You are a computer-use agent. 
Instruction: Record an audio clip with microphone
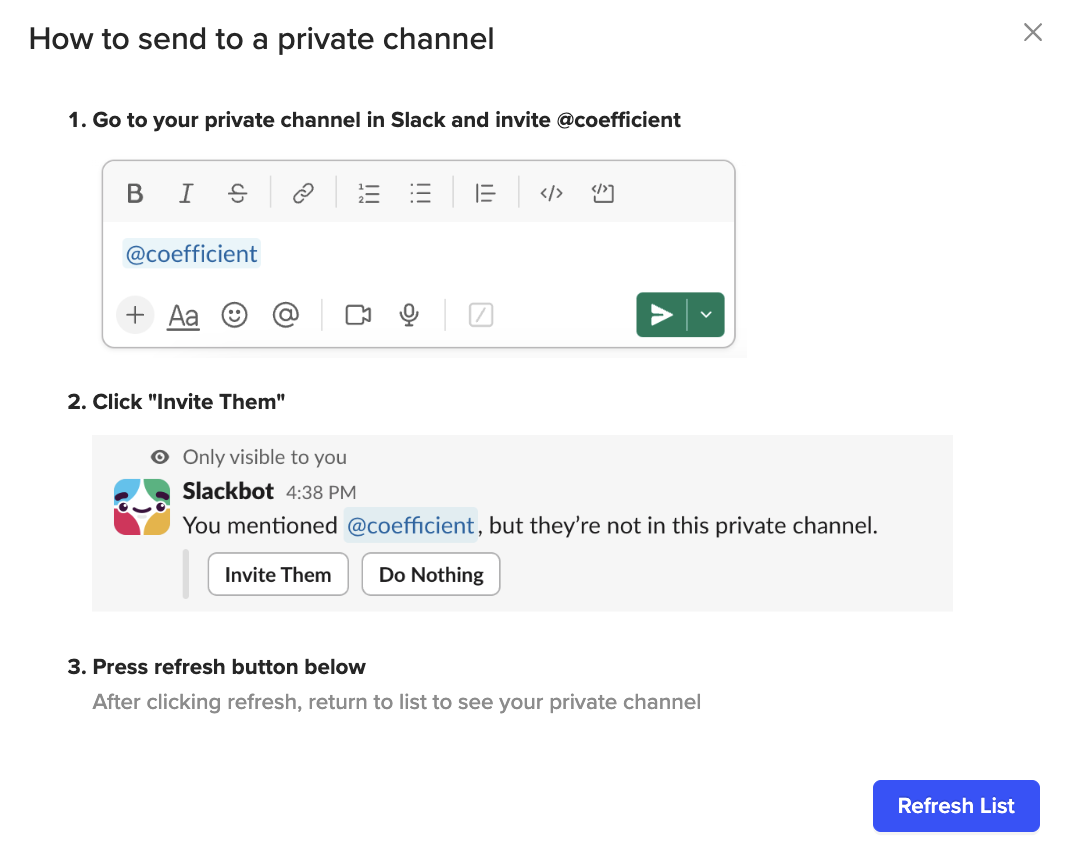tap(409, 315)
